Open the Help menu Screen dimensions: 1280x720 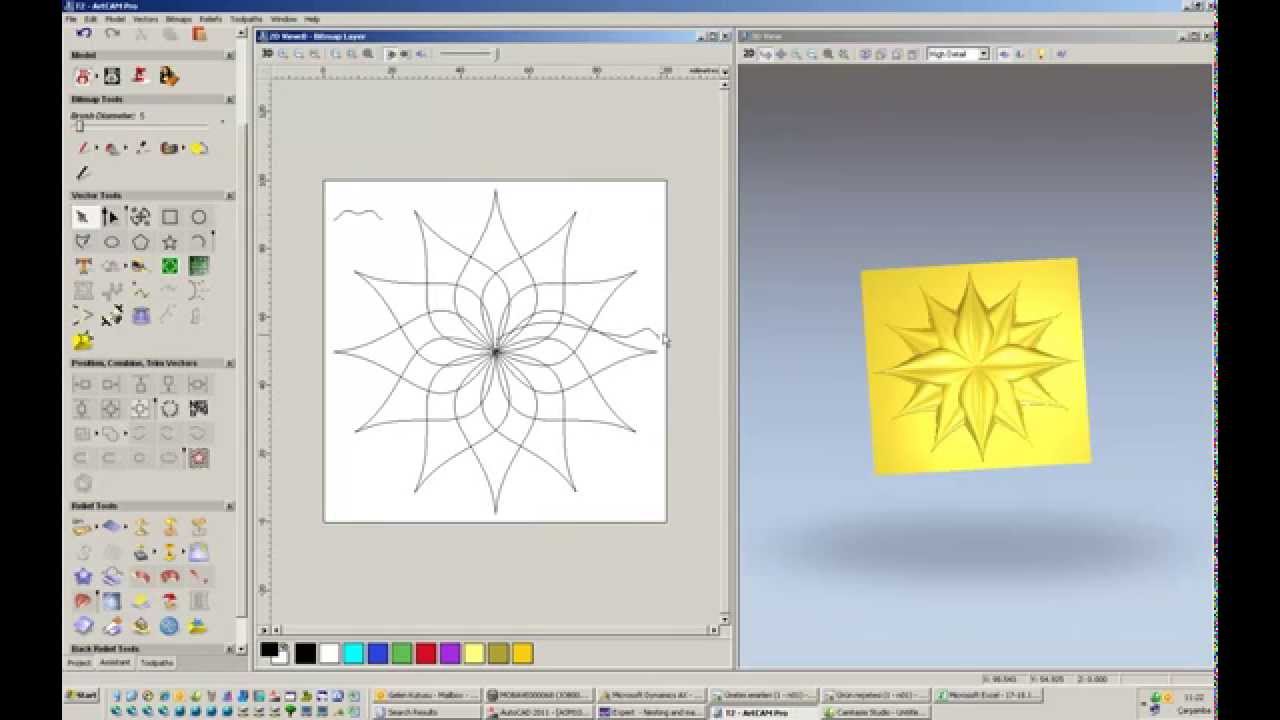tap(312, 19)
